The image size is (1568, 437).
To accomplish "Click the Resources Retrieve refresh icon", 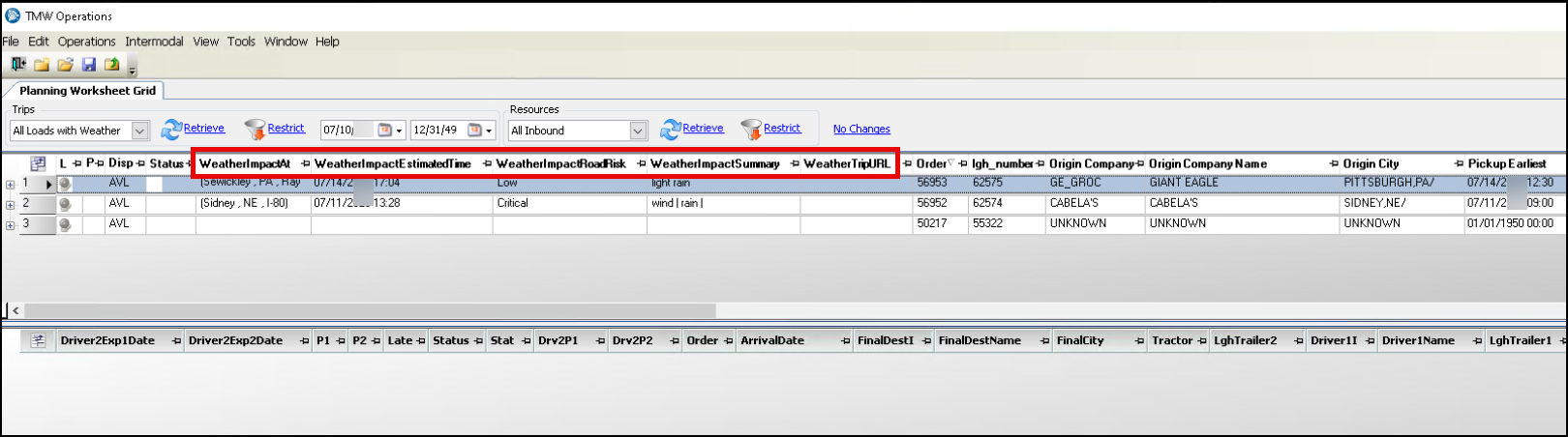I will click(x=670, y=130).
